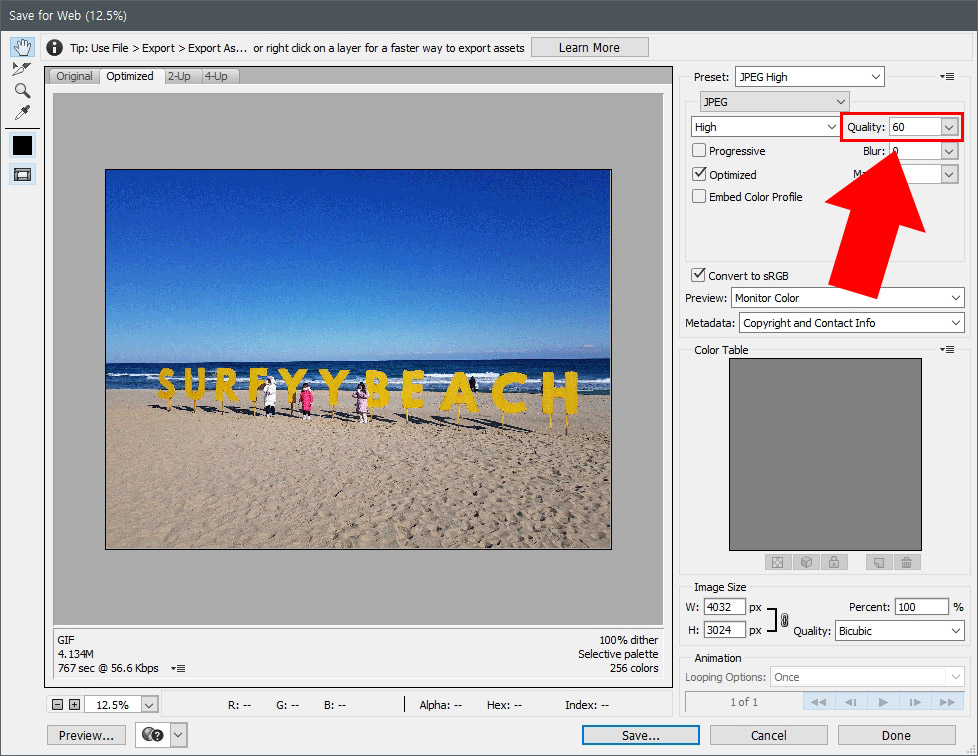
Task: Select the Zoom tool
Action: click(x=22, y=90)
